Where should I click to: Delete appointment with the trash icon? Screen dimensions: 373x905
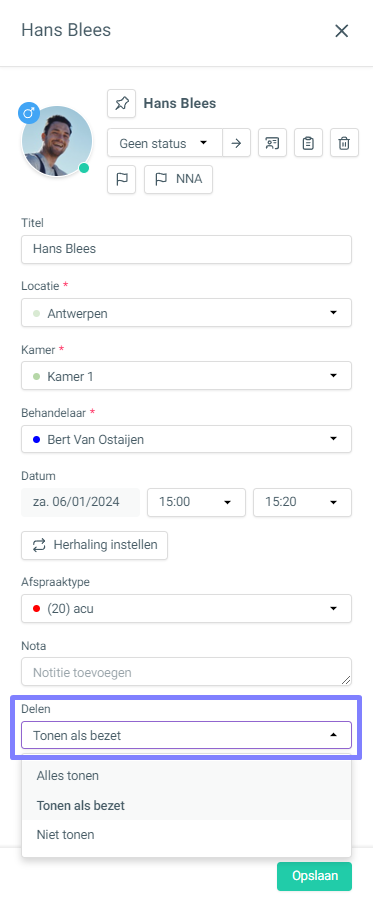pos(345,143)
